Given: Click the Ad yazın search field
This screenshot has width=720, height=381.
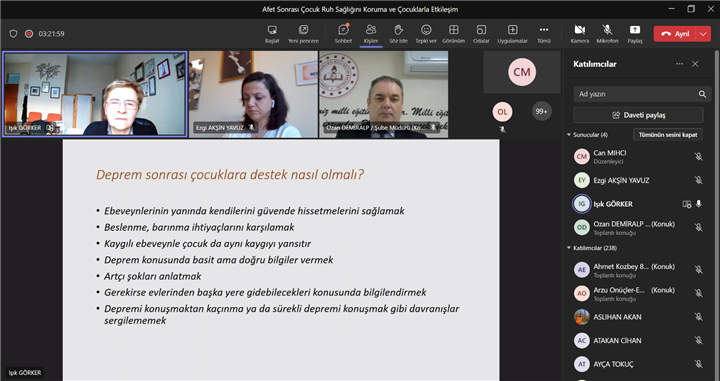Looking at the screenshot, I should point(638,94).
